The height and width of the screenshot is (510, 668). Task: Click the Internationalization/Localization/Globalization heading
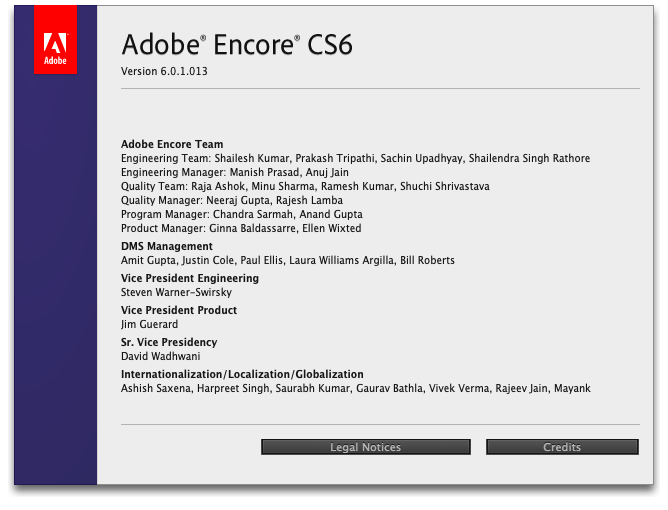[242, 374]
